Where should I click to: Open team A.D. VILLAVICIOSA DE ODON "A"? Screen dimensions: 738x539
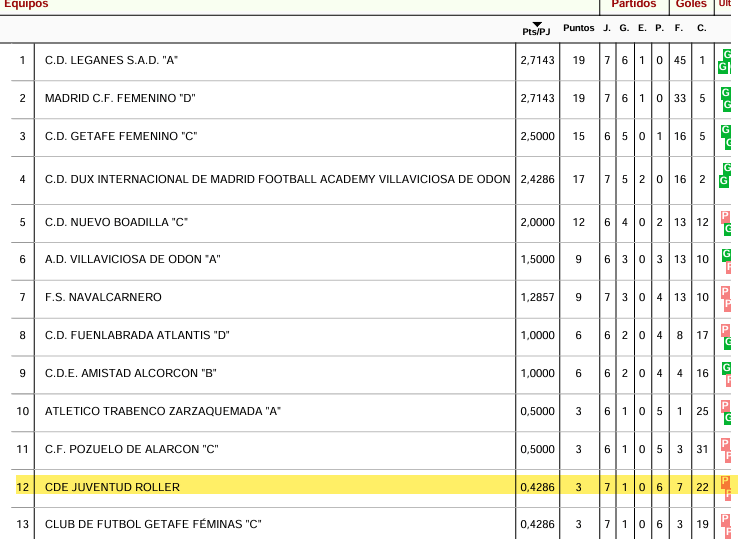tap(133, 259)
